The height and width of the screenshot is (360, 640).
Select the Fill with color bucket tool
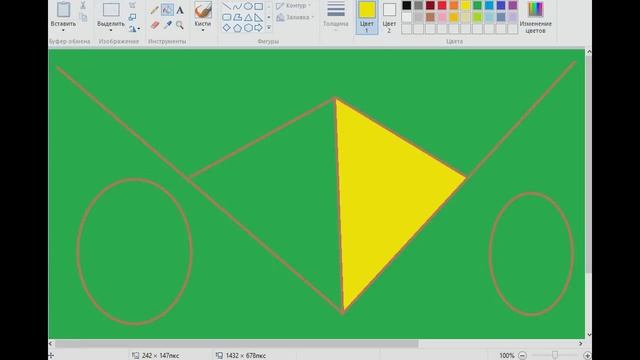[167, 10]
